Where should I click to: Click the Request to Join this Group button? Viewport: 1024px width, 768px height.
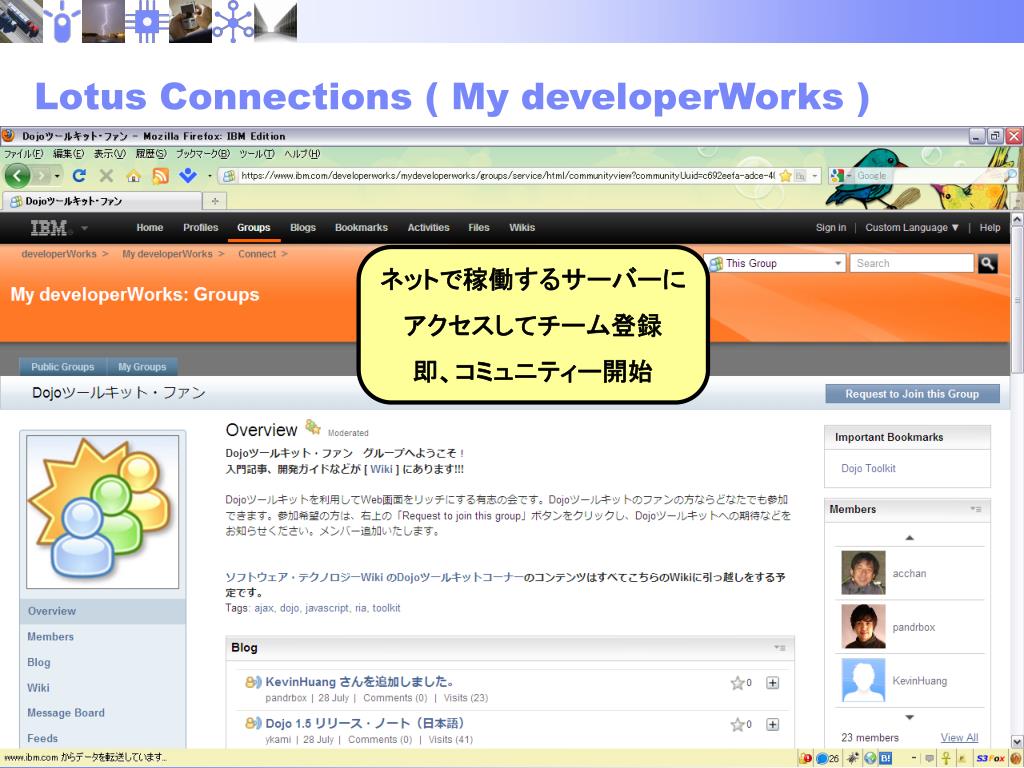(912, 394)
